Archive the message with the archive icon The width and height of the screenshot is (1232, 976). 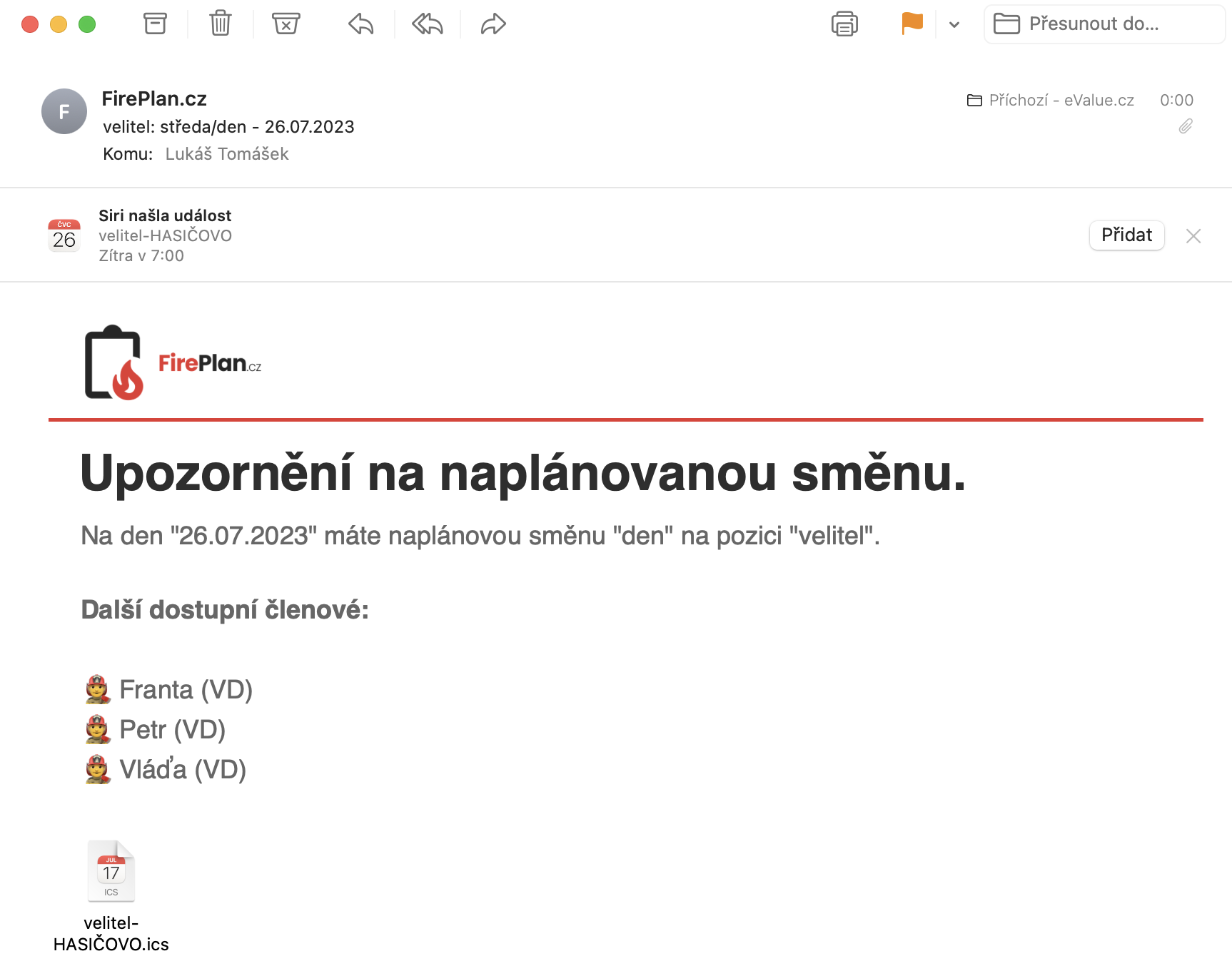[155, 24]
